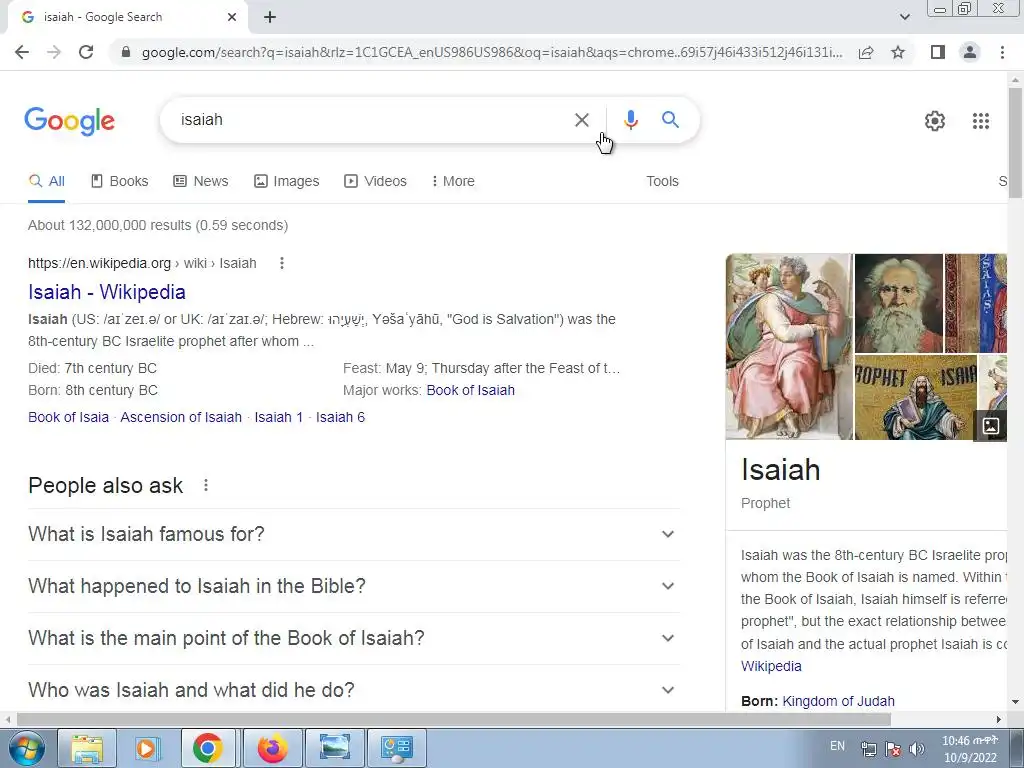Clear the search box text

[x=581, y=120]
